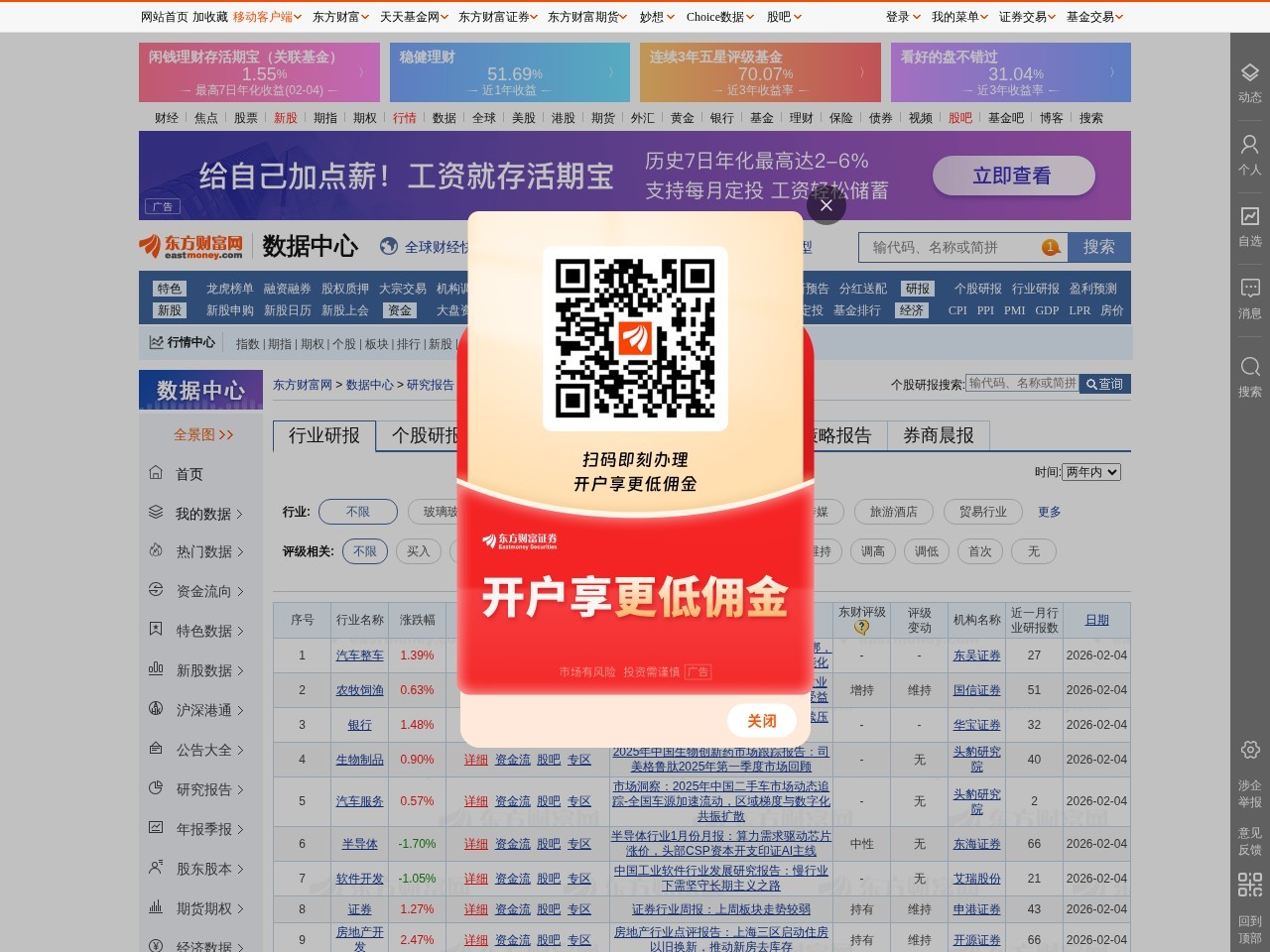
Task: Expand 特色数据 chevron in the left menu
Action: [239, 631]
